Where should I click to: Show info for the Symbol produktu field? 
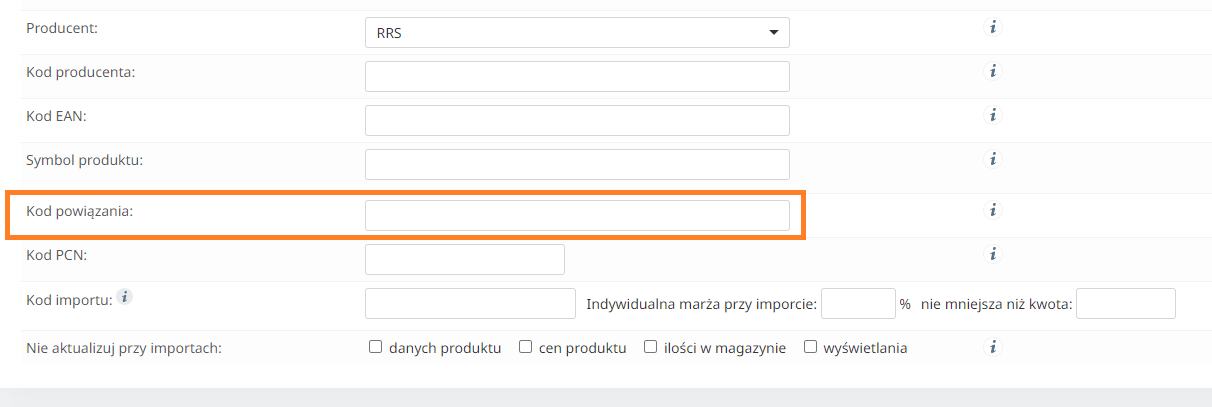(x=992, y=159)
